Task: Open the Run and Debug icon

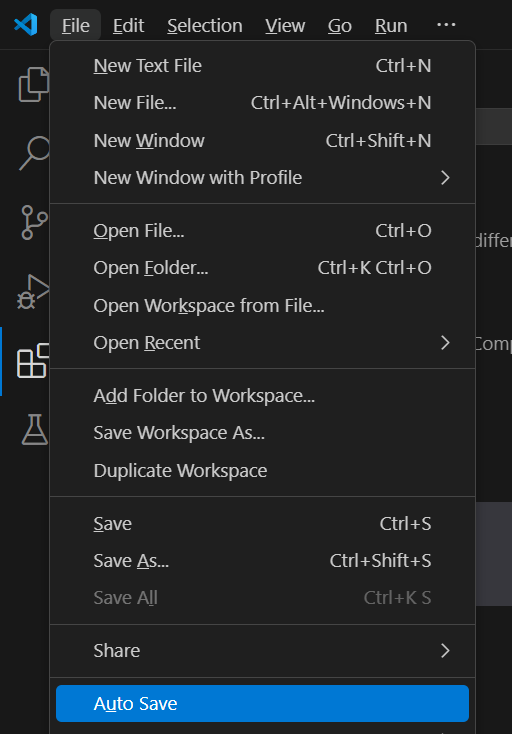Action: point(34,291)
